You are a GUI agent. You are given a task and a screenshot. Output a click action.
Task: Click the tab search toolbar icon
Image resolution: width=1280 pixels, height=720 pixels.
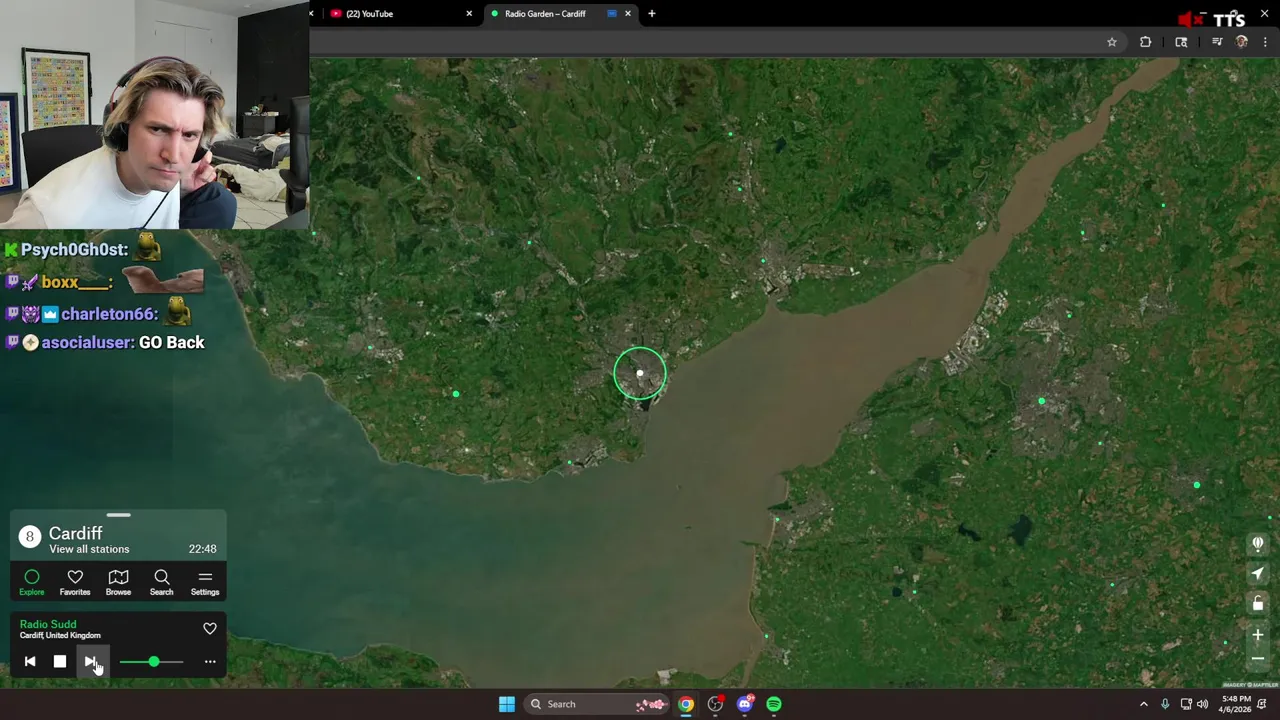point(1181,42)
